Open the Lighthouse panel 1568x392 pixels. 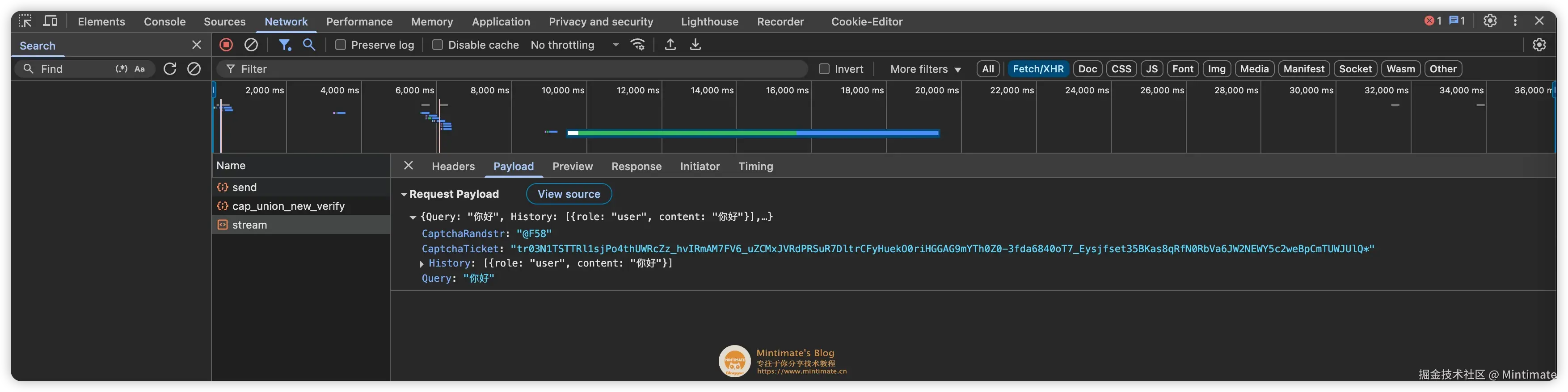click(709, 21)
